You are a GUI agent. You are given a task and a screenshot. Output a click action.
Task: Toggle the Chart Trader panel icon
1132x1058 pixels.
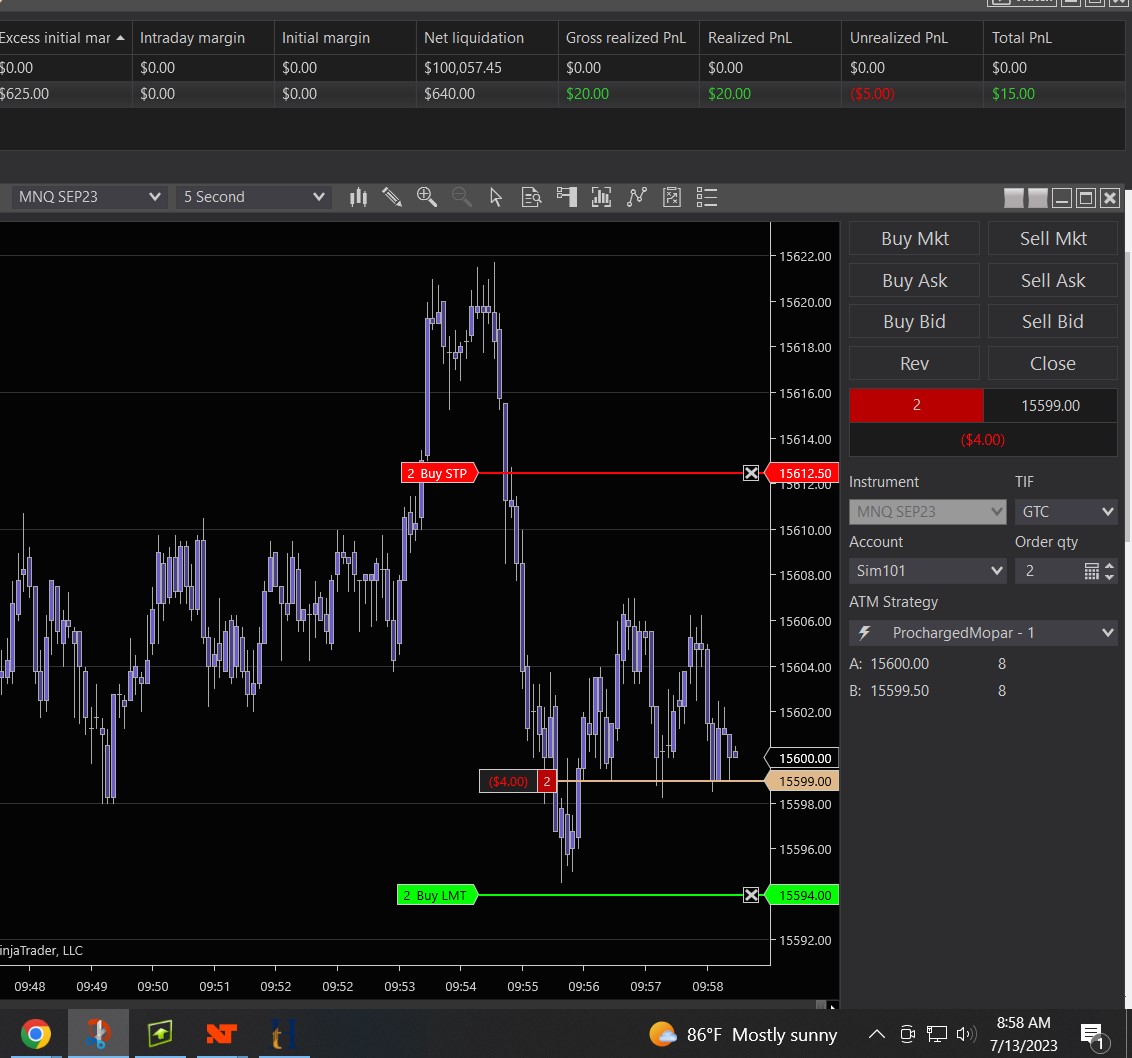click(x=567, y=197)
